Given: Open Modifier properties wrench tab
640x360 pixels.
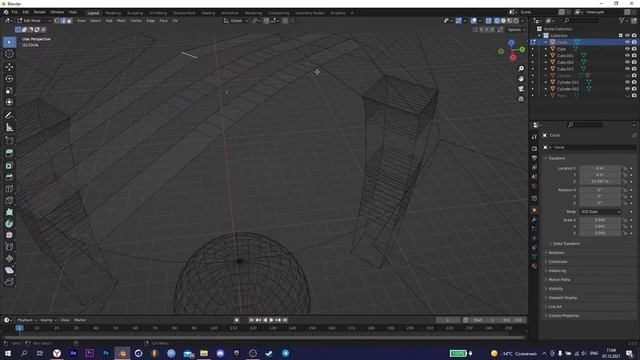Looking at the screenshot, I should coord(534,220).
